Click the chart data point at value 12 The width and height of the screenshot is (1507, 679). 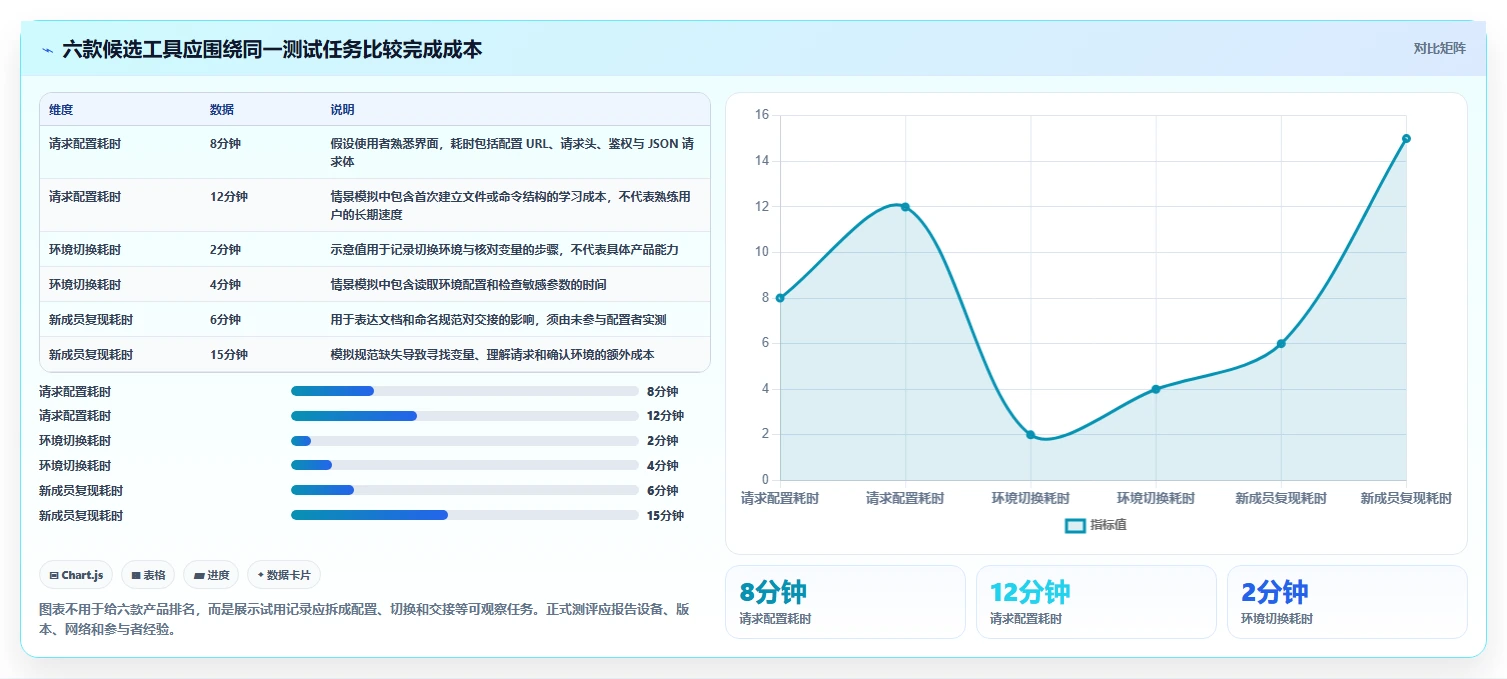pos(905,207)
